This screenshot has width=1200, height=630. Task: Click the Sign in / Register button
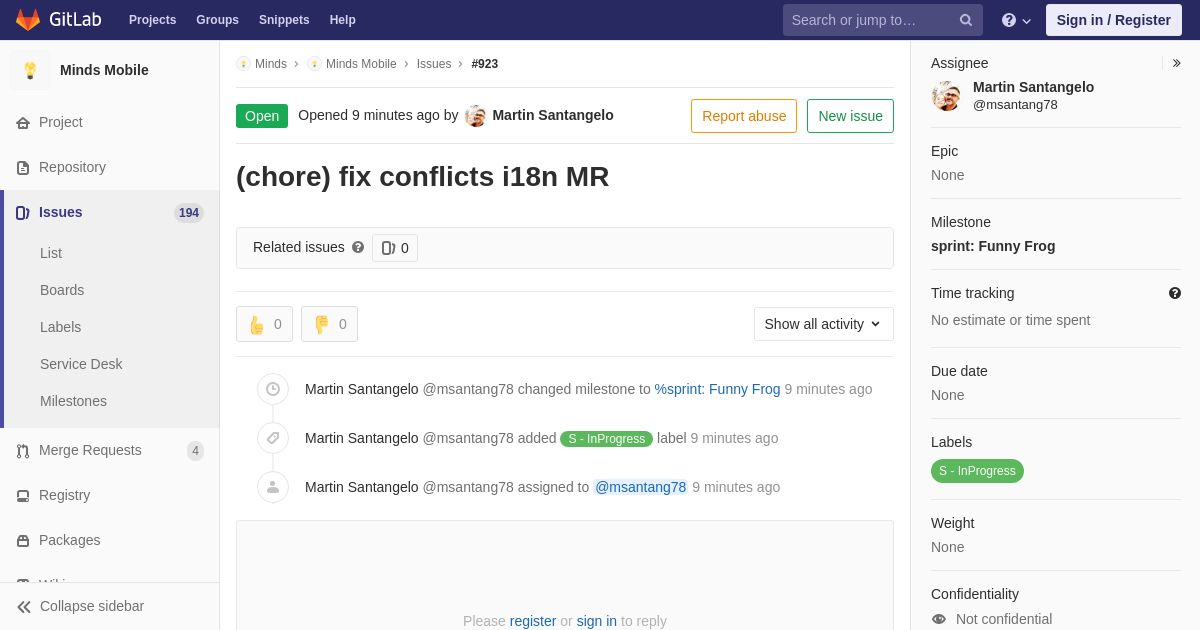[x=1113, y=20]
